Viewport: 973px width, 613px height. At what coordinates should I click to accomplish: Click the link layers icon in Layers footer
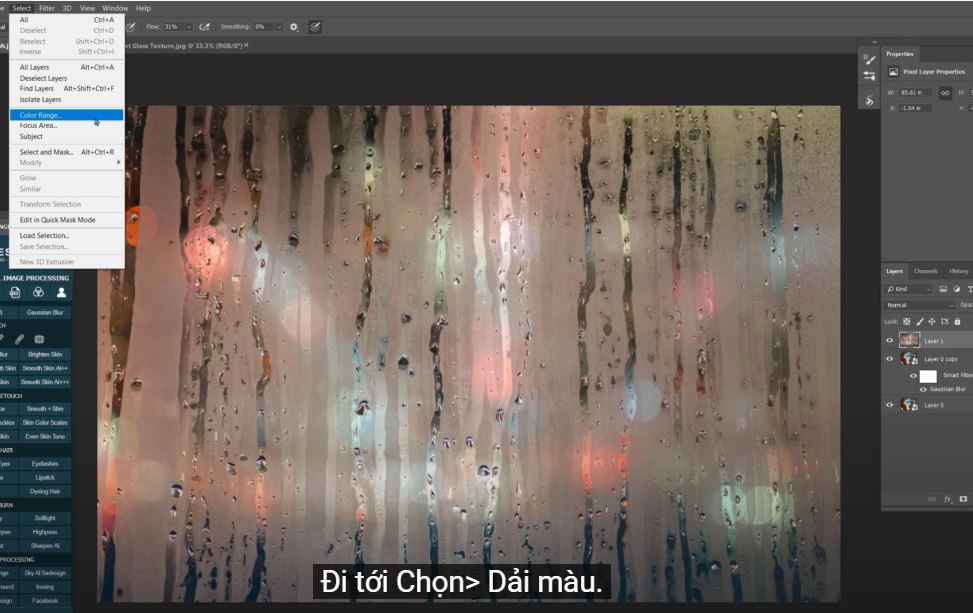click(931, 499)
